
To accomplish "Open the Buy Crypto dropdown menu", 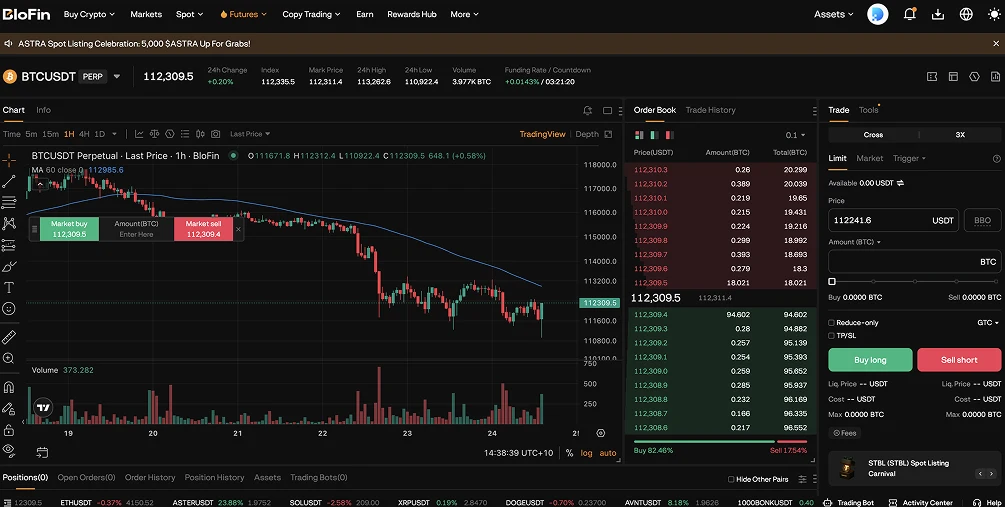I will click(89, 14).
